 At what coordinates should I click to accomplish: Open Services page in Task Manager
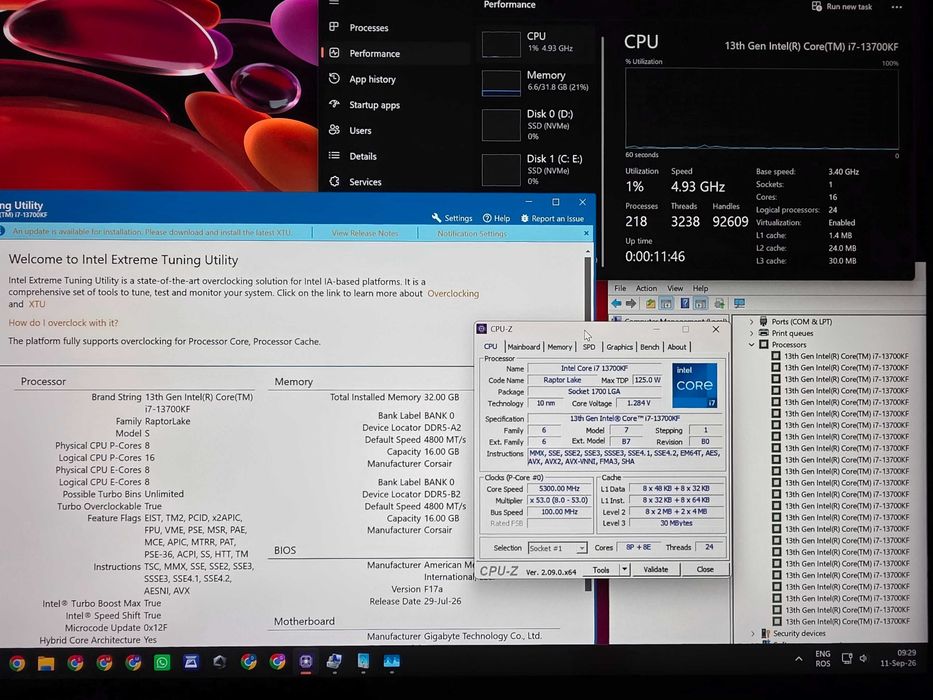click(x=364, y=182)
